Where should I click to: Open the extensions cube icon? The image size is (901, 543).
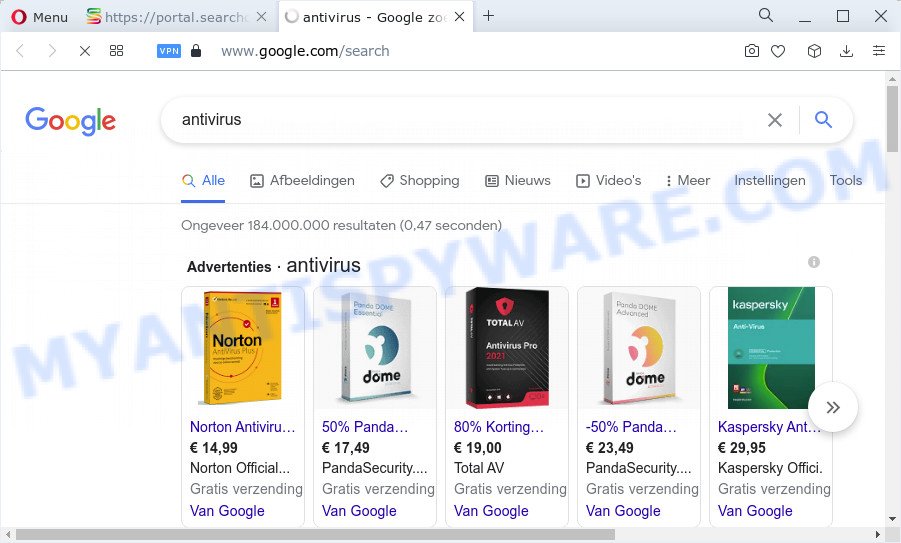click(814, 51)
